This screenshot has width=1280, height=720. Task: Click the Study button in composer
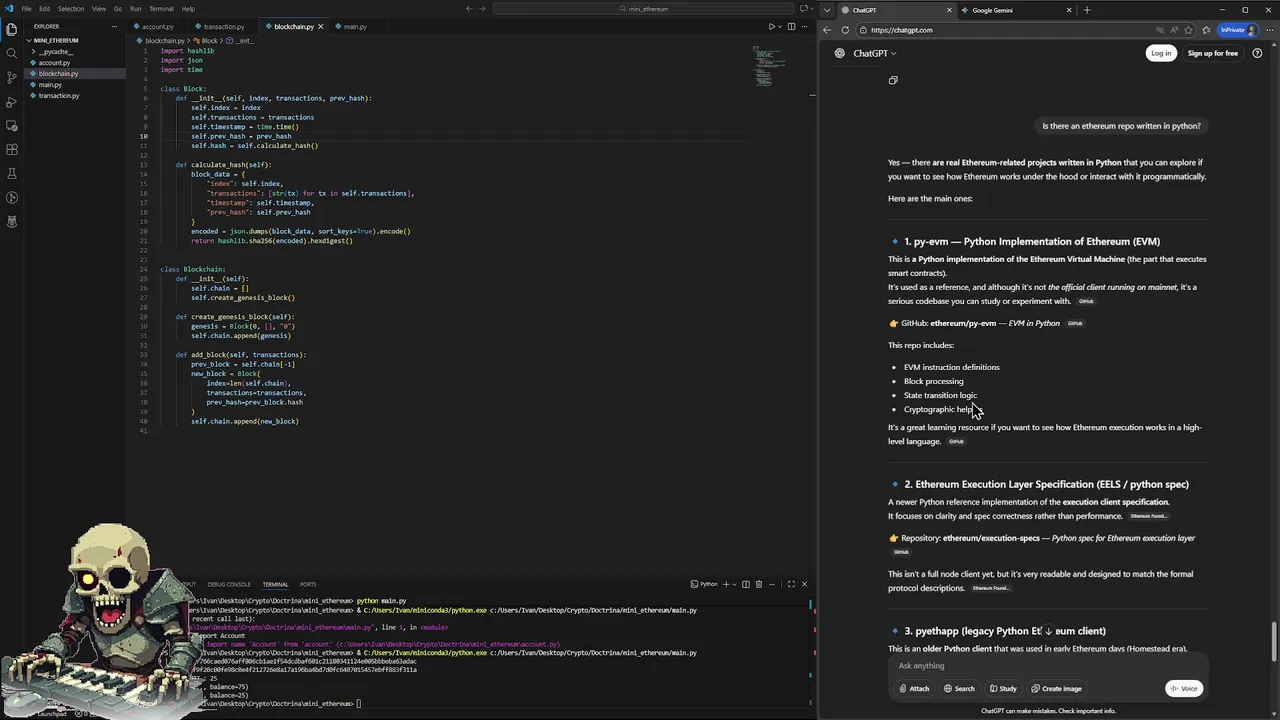(1003, 688)
